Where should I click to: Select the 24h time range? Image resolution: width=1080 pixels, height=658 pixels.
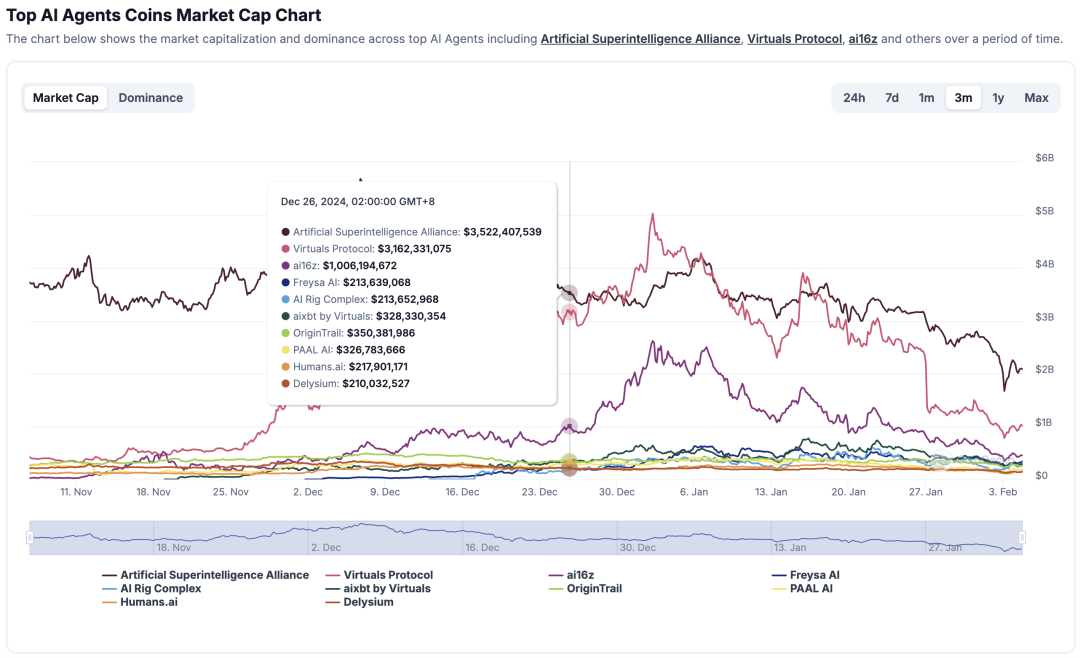[x=854, y=98]
